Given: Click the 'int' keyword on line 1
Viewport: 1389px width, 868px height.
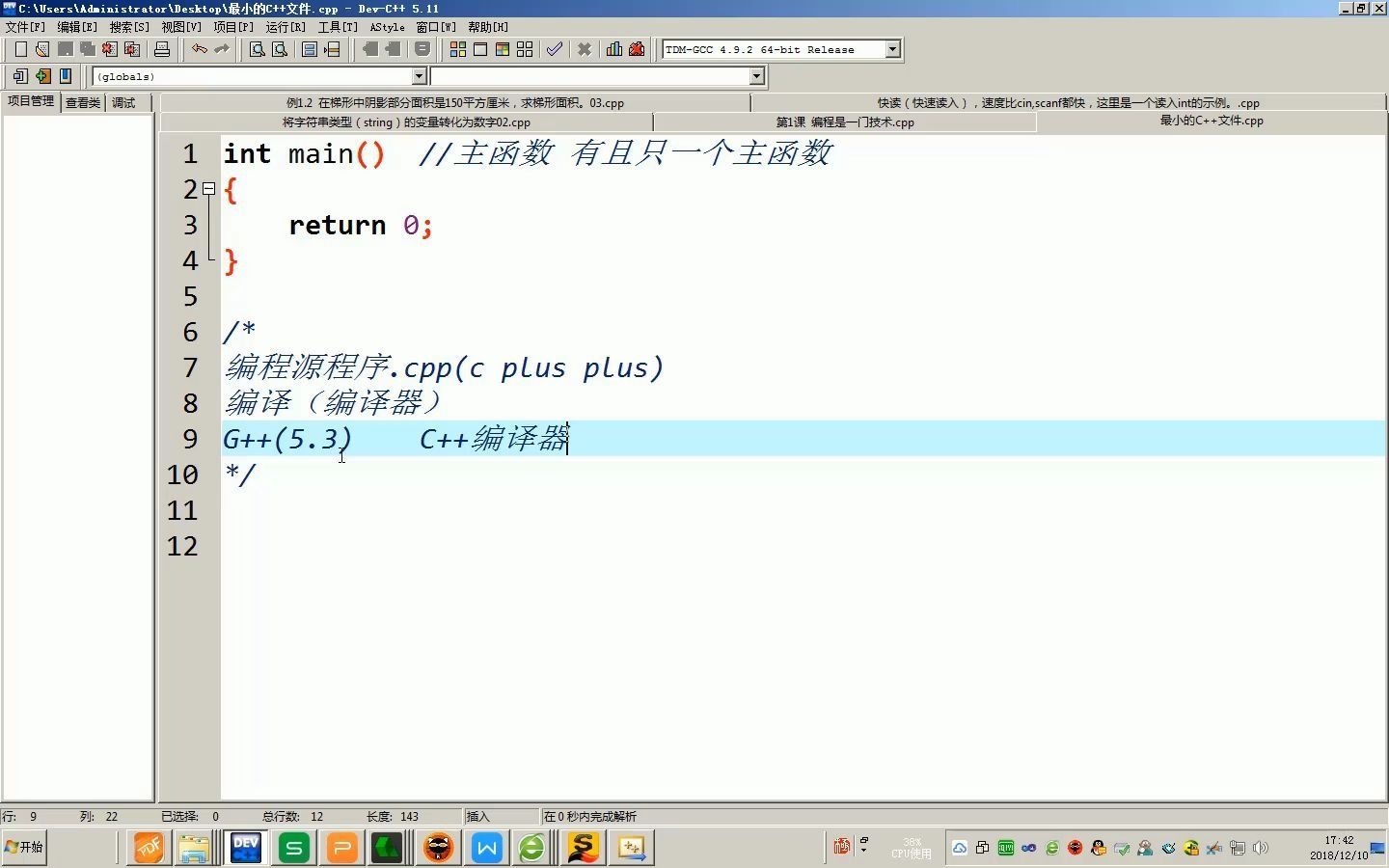Looking at the screenshot, I should point(247,153).
